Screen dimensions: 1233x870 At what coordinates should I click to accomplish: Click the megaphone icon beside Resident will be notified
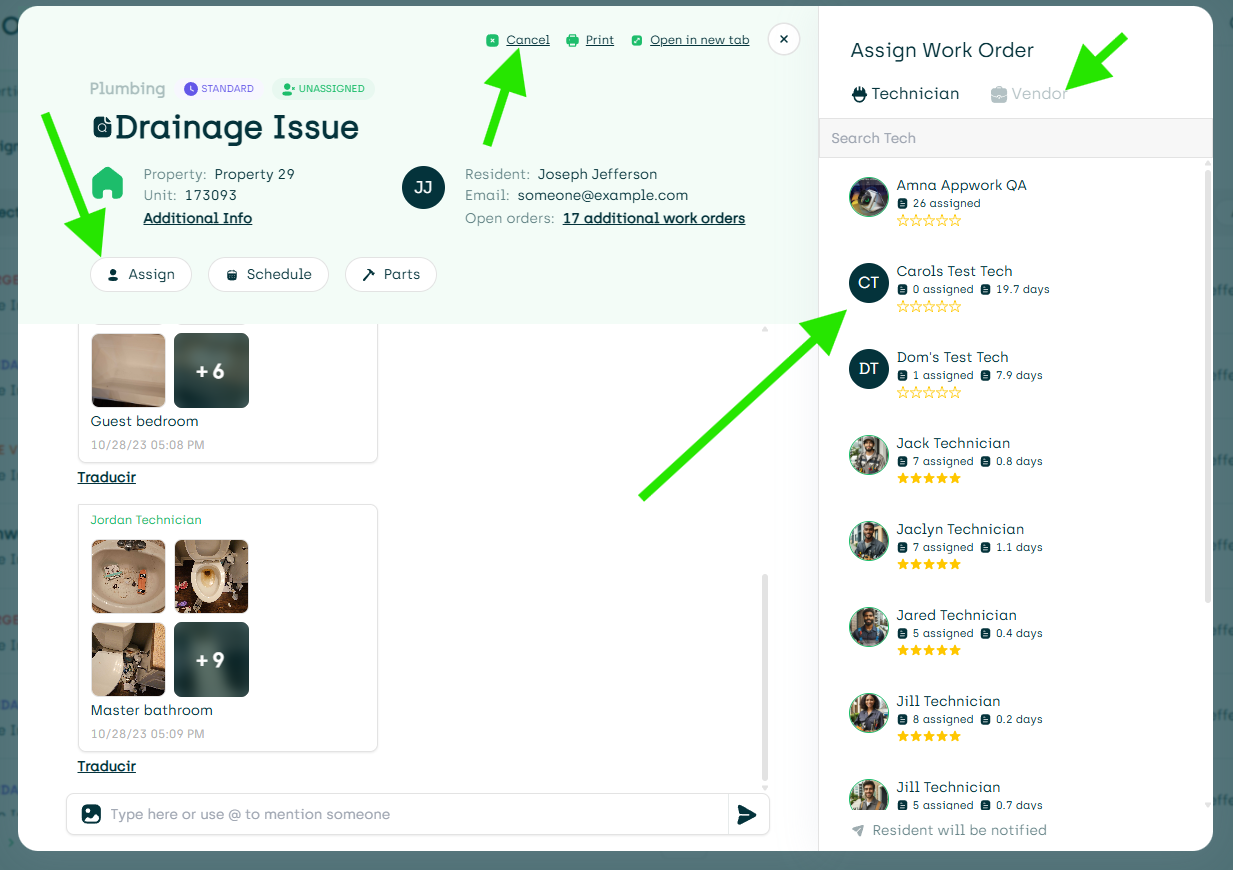coord(857,830)
